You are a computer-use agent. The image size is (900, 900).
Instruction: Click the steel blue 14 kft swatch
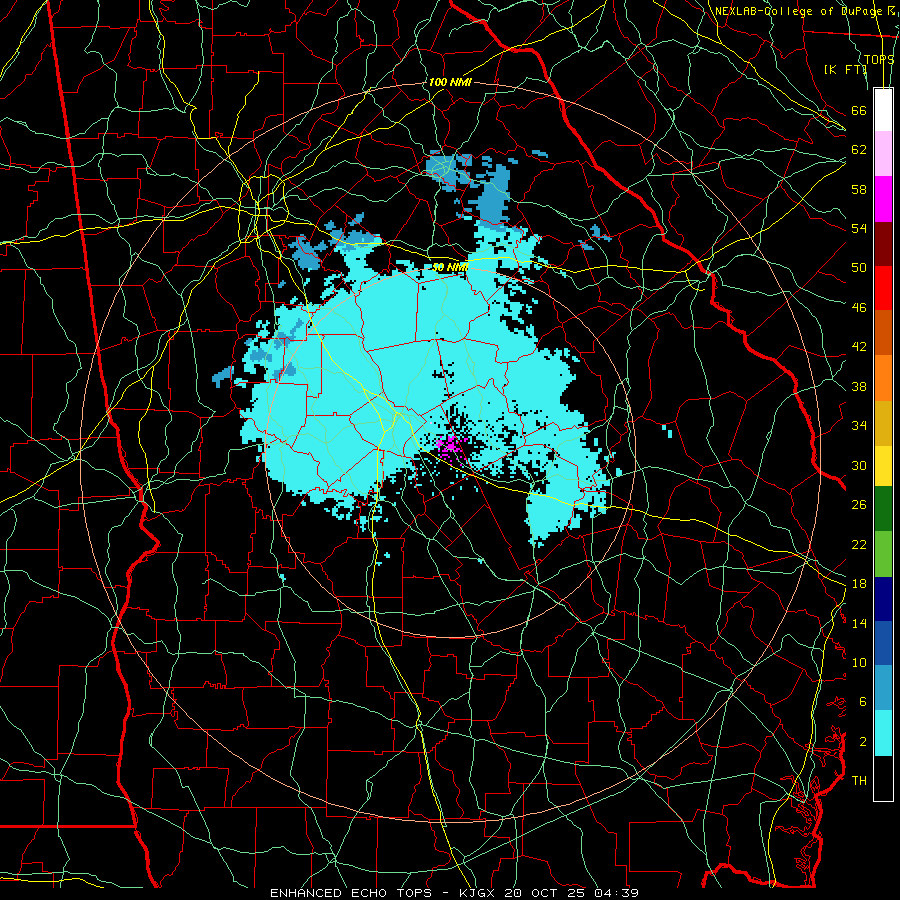(883, 688)
